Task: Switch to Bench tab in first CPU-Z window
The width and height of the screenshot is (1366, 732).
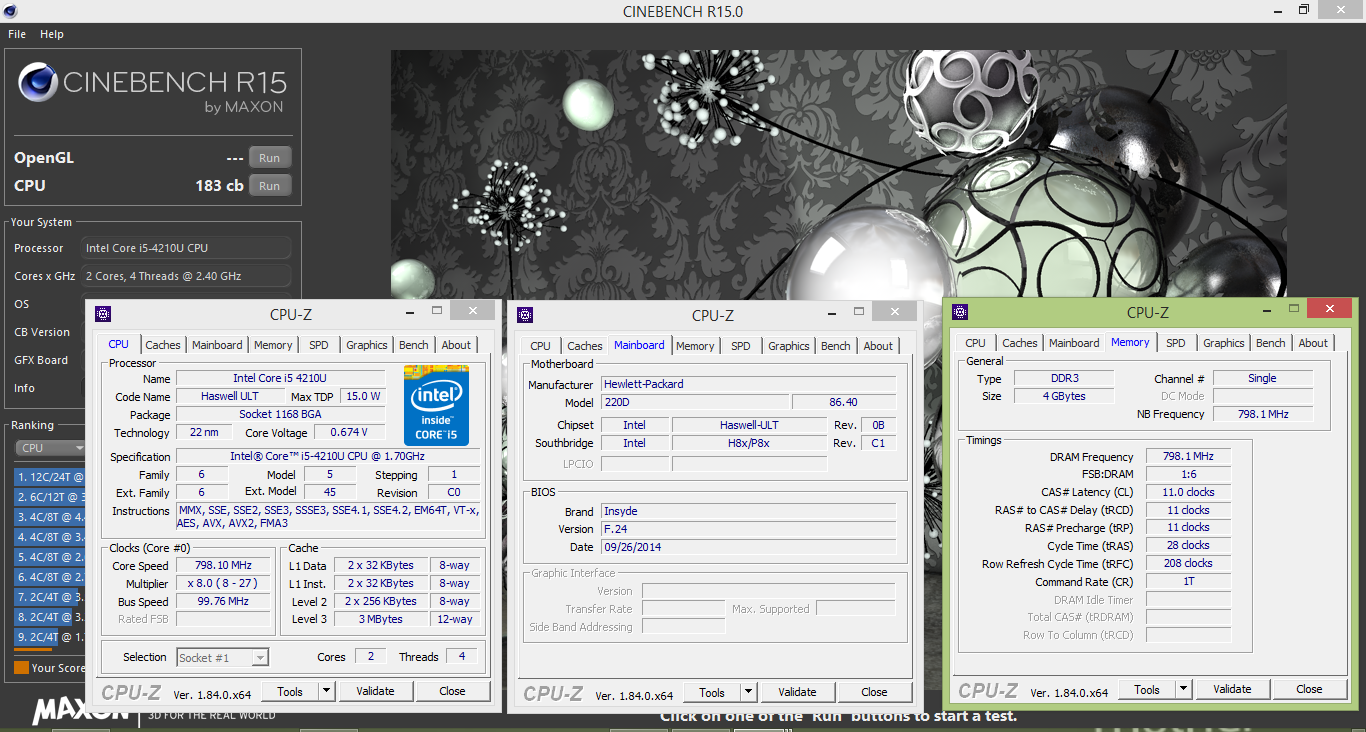Action: pyautogui.click(x=414, y=345)
